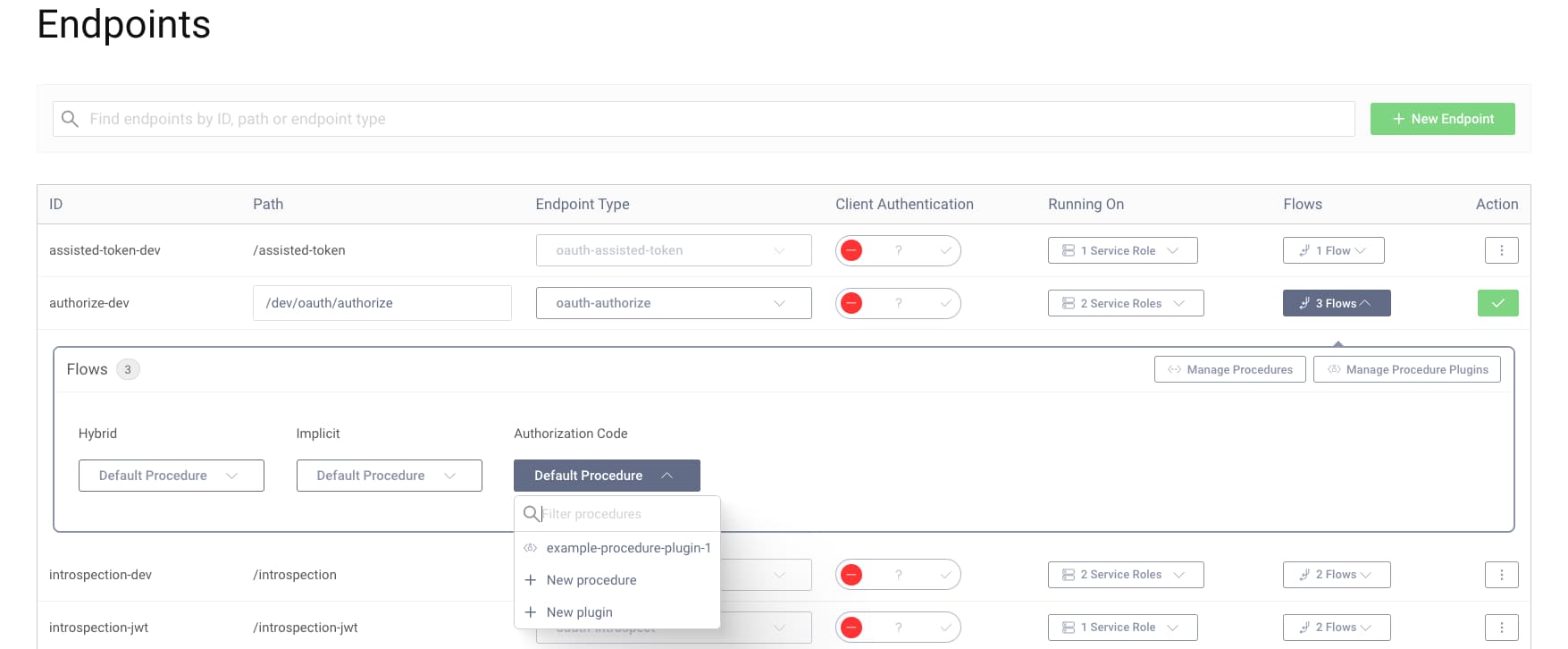Click Manage Procedure Plugins button
The width and height of the screenshot is (1568, 649).
point(1406,369)
